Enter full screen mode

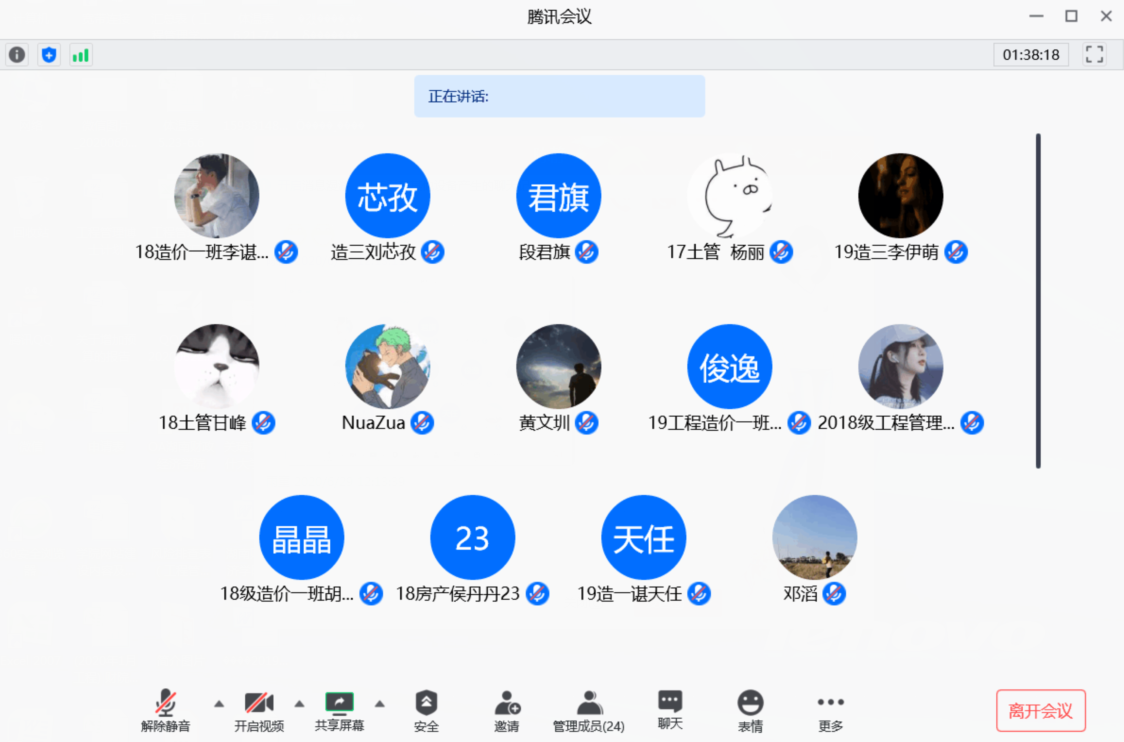pyautogui.click(x=1094, y=54)
